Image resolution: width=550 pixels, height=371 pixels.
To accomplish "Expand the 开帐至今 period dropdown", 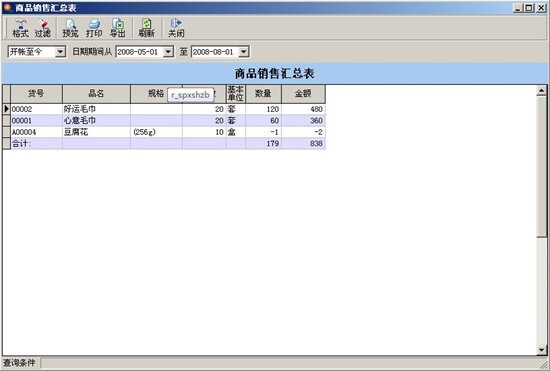I will pyautogui.click(x=60, y=52).
